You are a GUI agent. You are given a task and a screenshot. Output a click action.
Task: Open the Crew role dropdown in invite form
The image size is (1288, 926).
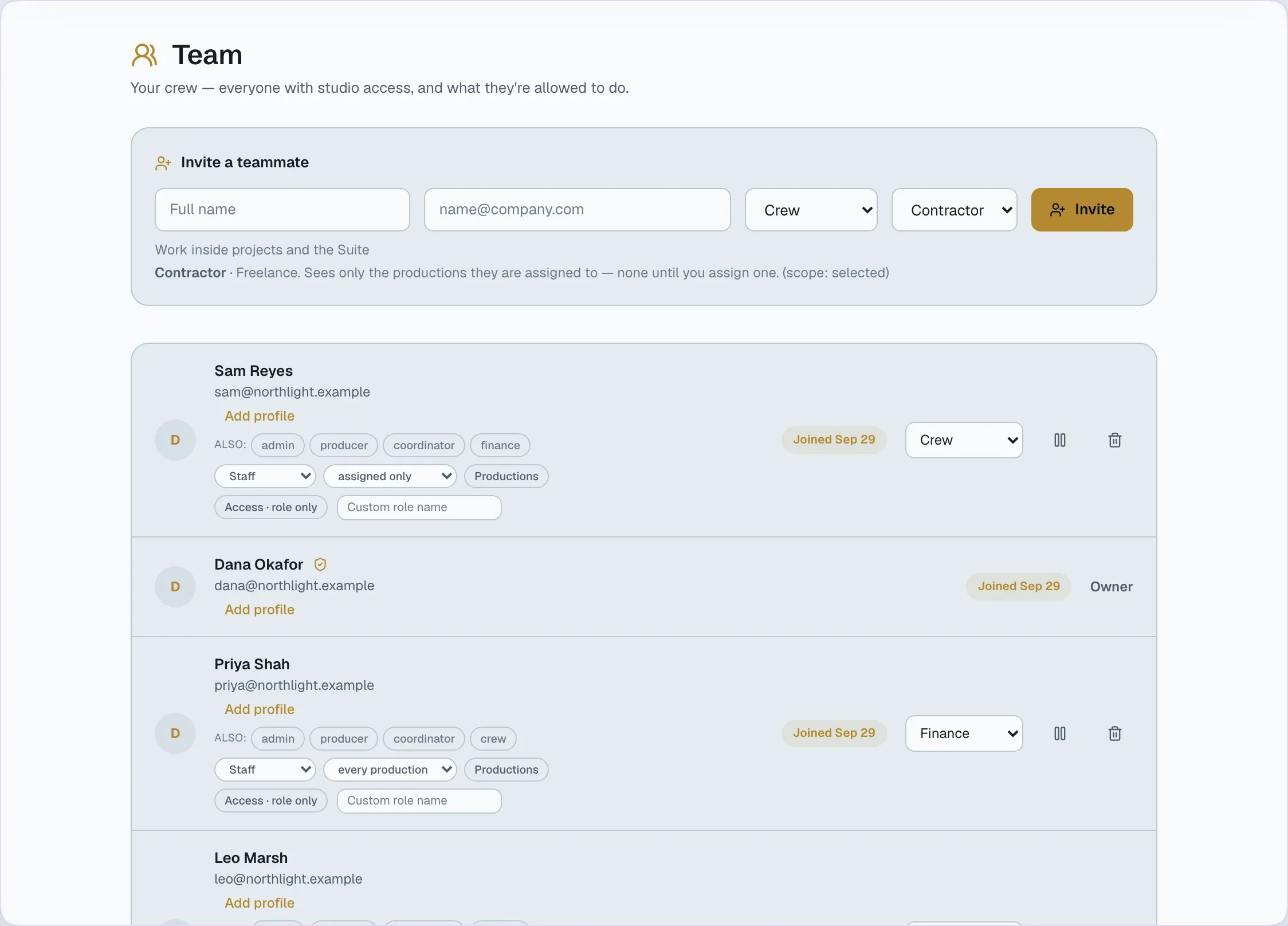(811, 210)
